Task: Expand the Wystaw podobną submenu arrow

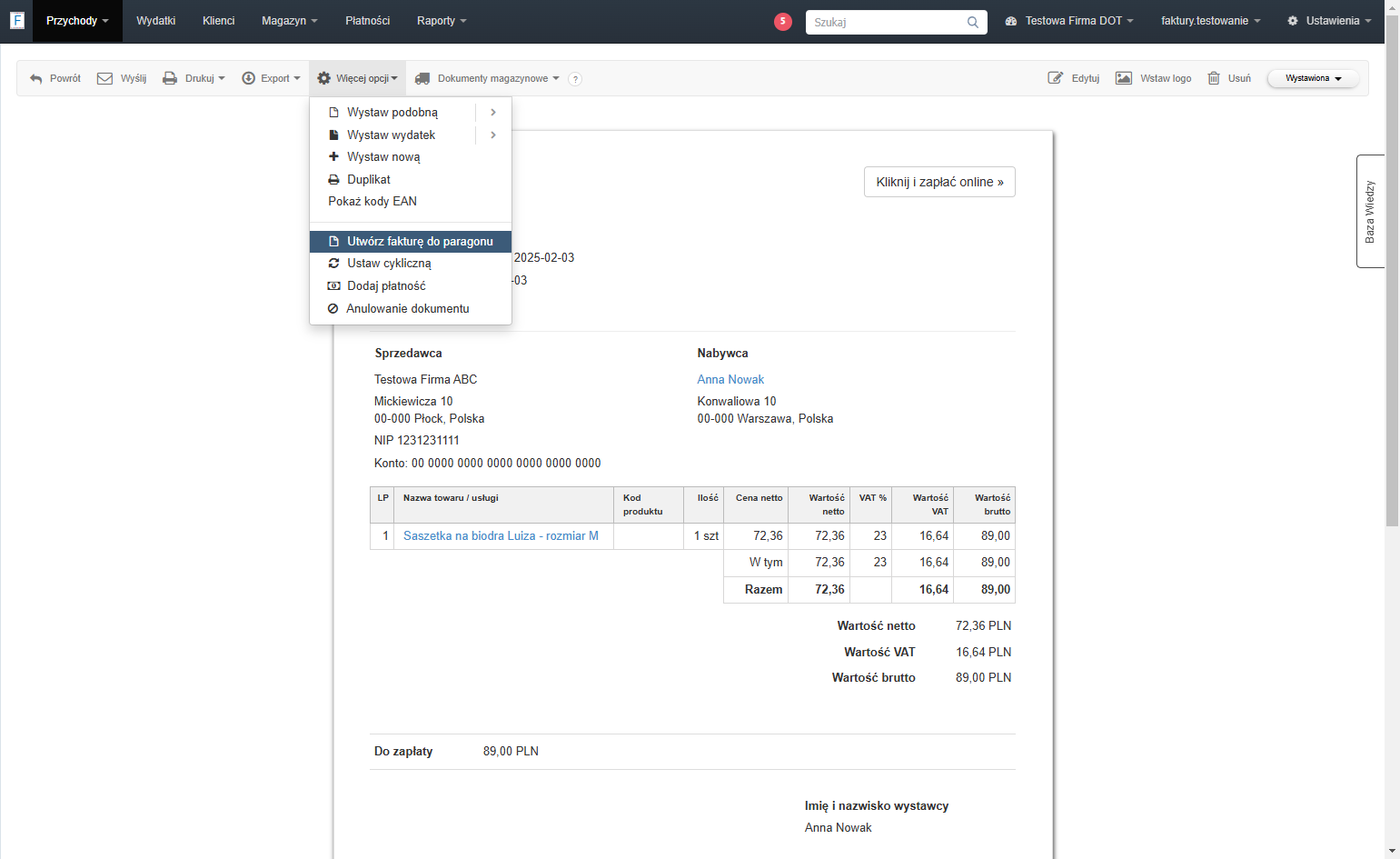Action: point(493,113)
